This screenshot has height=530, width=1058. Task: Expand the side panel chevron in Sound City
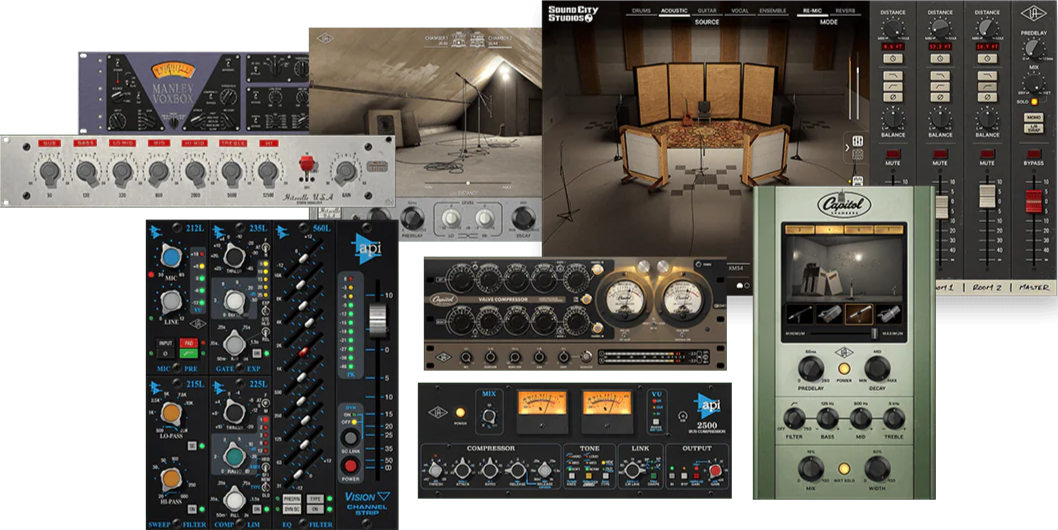[848, 148]
